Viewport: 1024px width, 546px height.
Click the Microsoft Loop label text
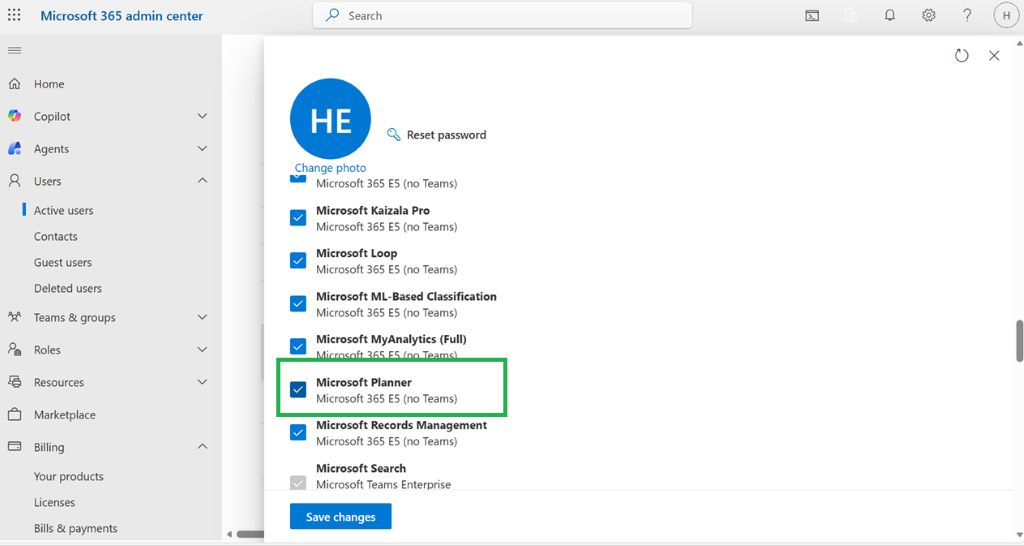pyautogui.click(x=357, y=253)
